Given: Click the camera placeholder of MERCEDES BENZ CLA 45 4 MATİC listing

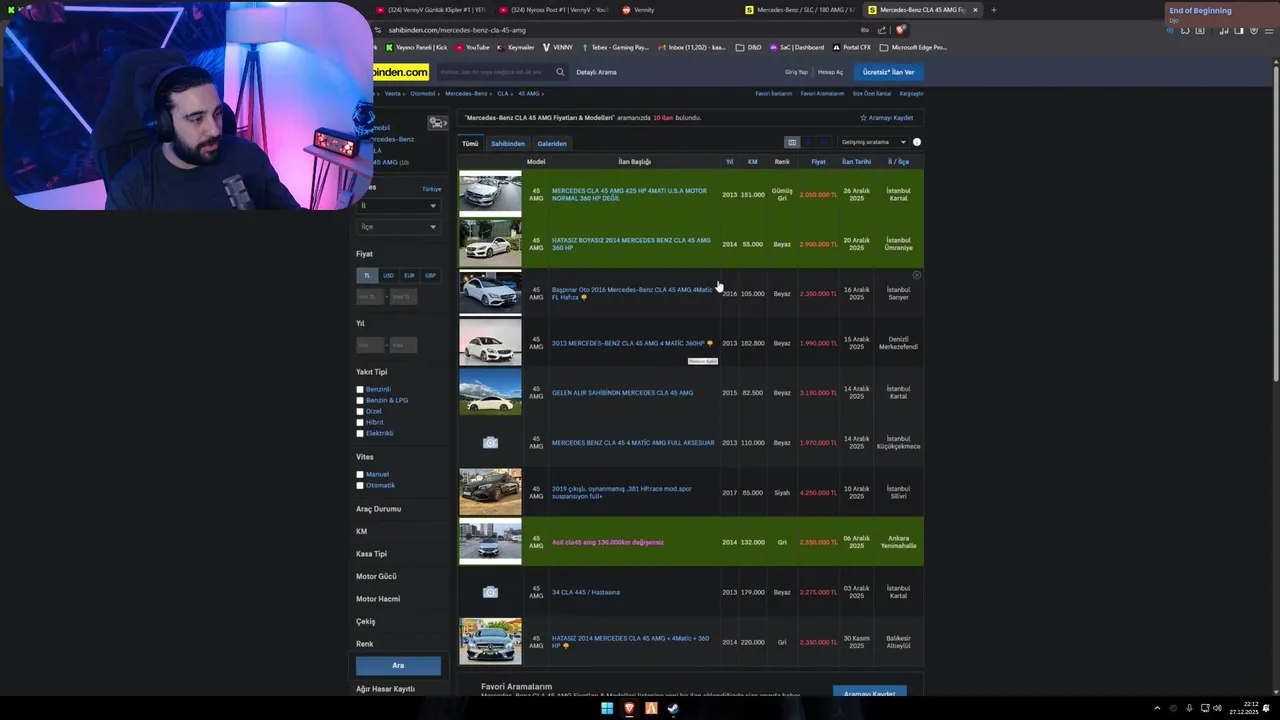Looking at the screenshot, I should [x=490, y=442].
